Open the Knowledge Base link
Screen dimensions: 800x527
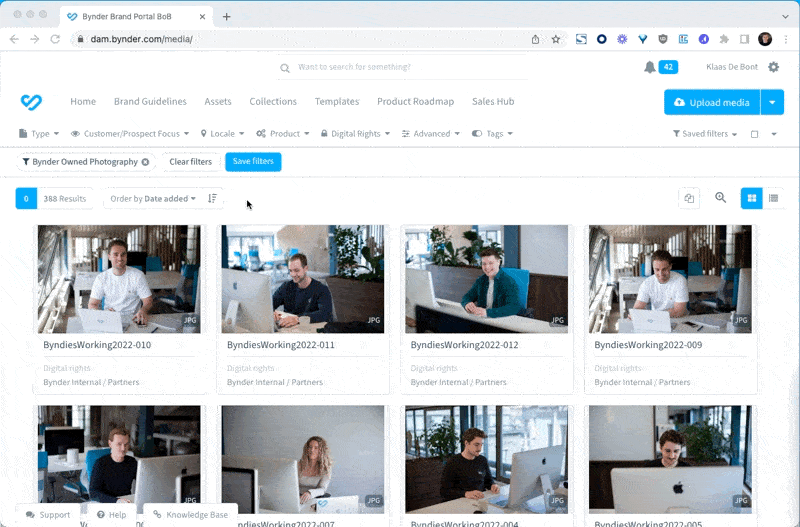(x=191, y=515)
